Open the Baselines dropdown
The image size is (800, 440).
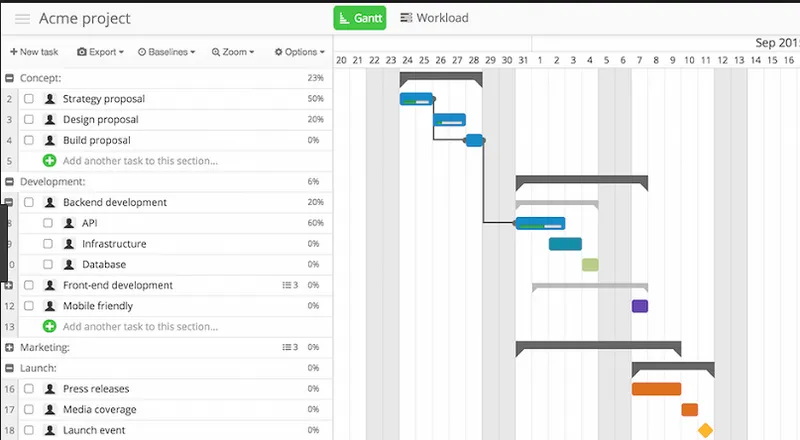tap(166, 52)
